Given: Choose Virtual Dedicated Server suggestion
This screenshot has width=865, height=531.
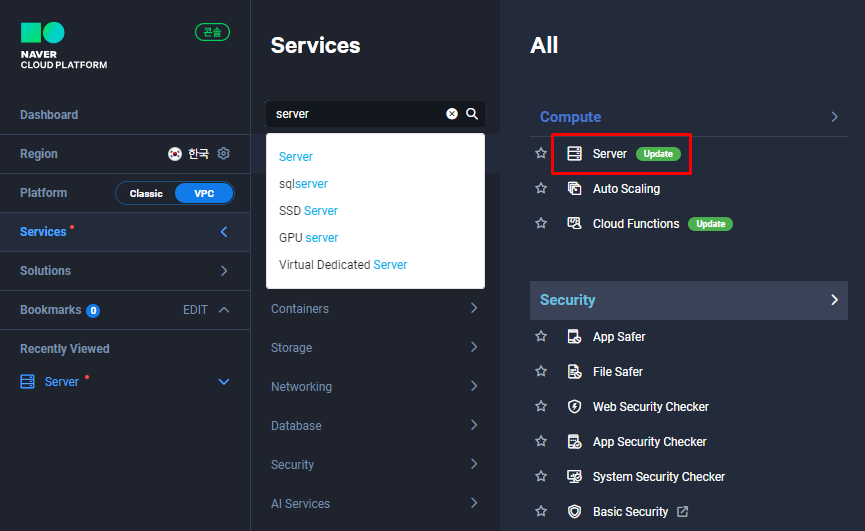Looking at the screenshot, I should [343, 265].
